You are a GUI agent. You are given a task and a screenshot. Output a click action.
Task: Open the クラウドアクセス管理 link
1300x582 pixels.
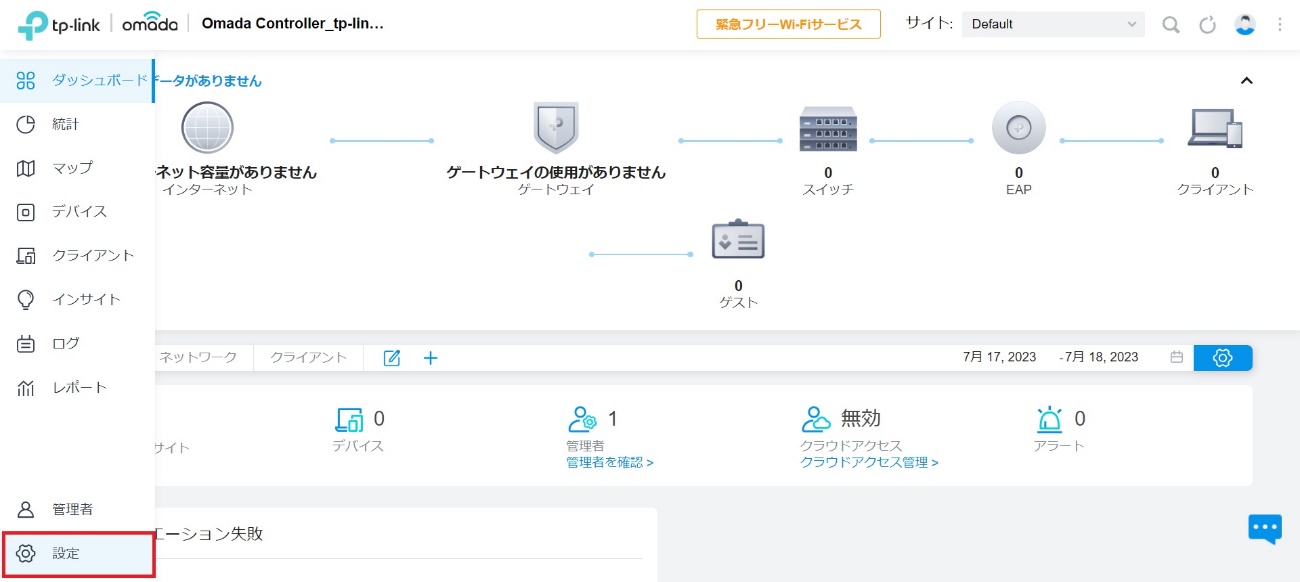[869, 463]
